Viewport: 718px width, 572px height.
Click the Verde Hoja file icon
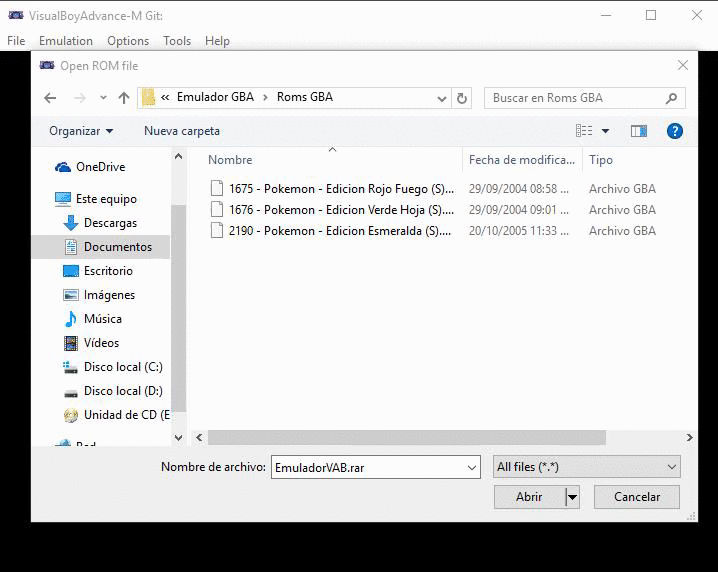click(x=217, y=209)
